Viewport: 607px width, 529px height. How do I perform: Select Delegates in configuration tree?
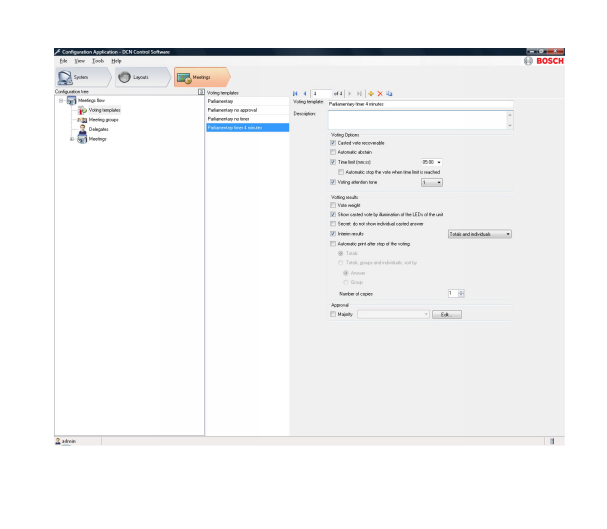pos(98,129)
